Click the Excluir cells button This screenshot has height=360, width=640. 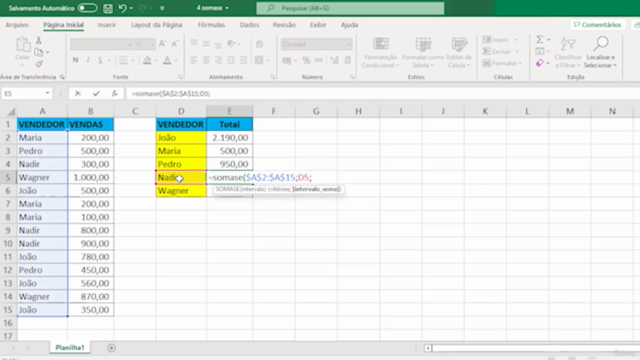pyautogui.click(x=500, y=51)
